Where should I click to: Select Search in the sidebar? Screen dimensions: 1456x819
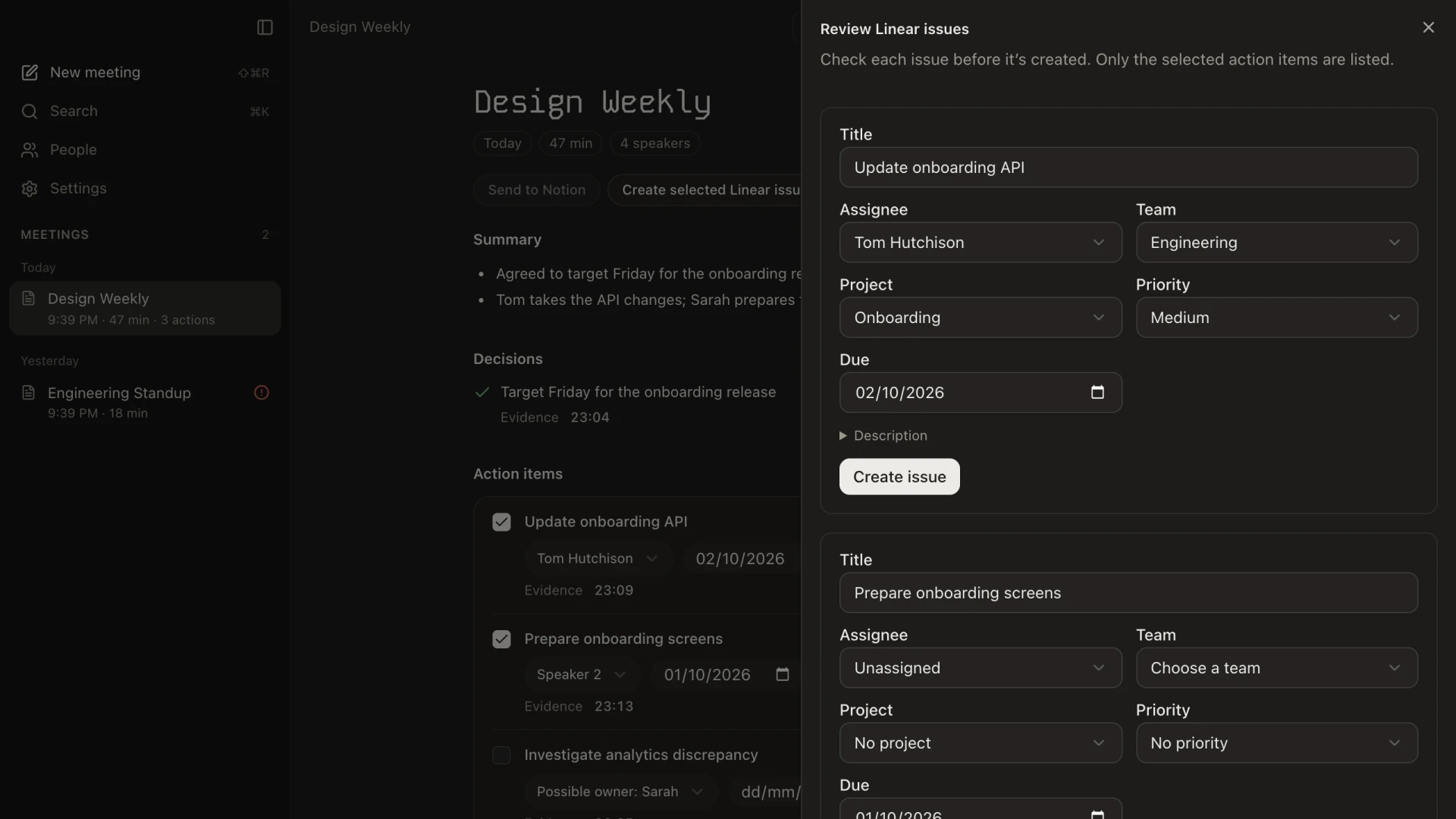pyautogui.click(x=144, y=111)
